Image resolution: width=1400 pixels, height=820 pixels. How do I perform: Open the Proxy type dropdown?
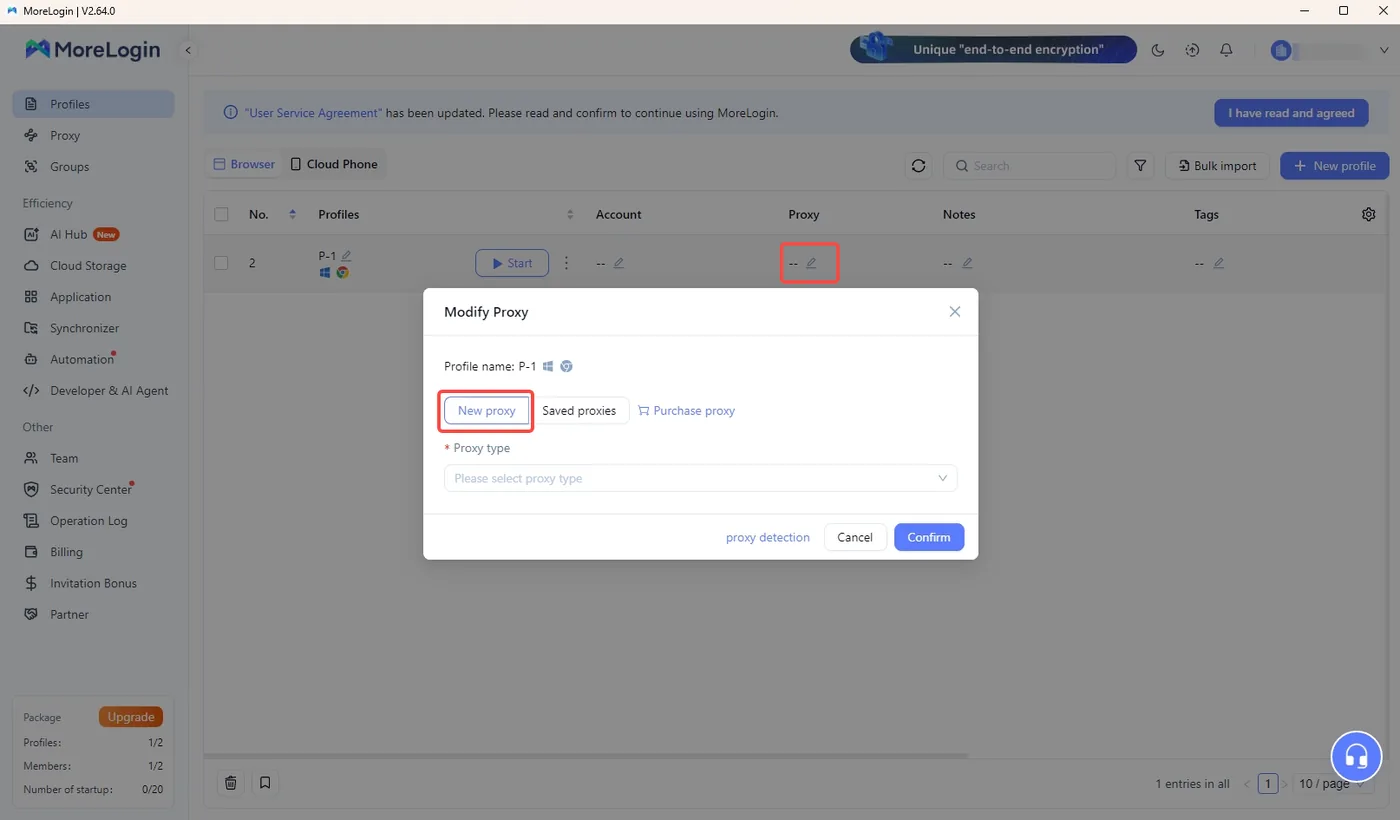[x=700, y=478]
